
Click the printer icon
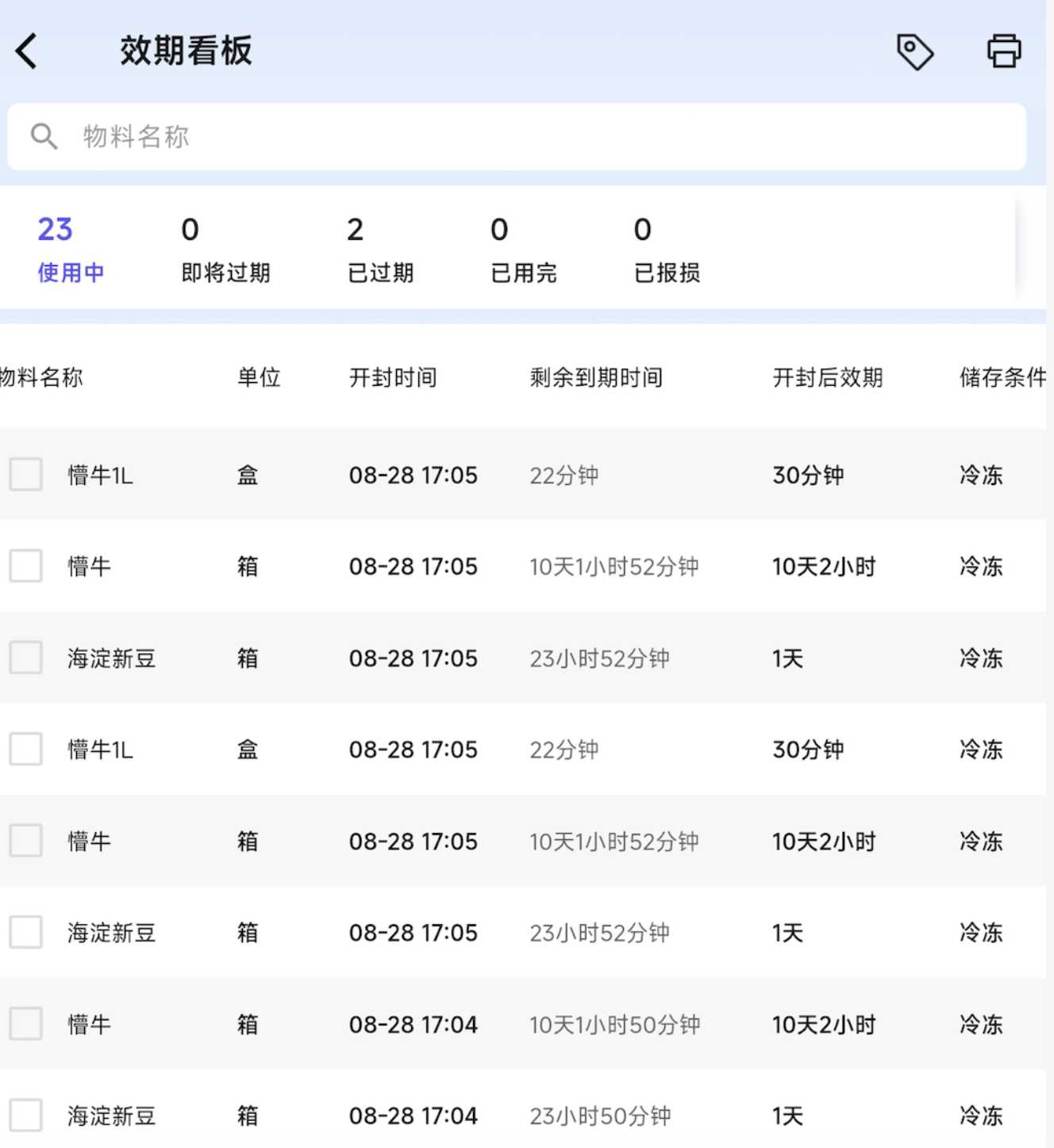[1004, 52]
